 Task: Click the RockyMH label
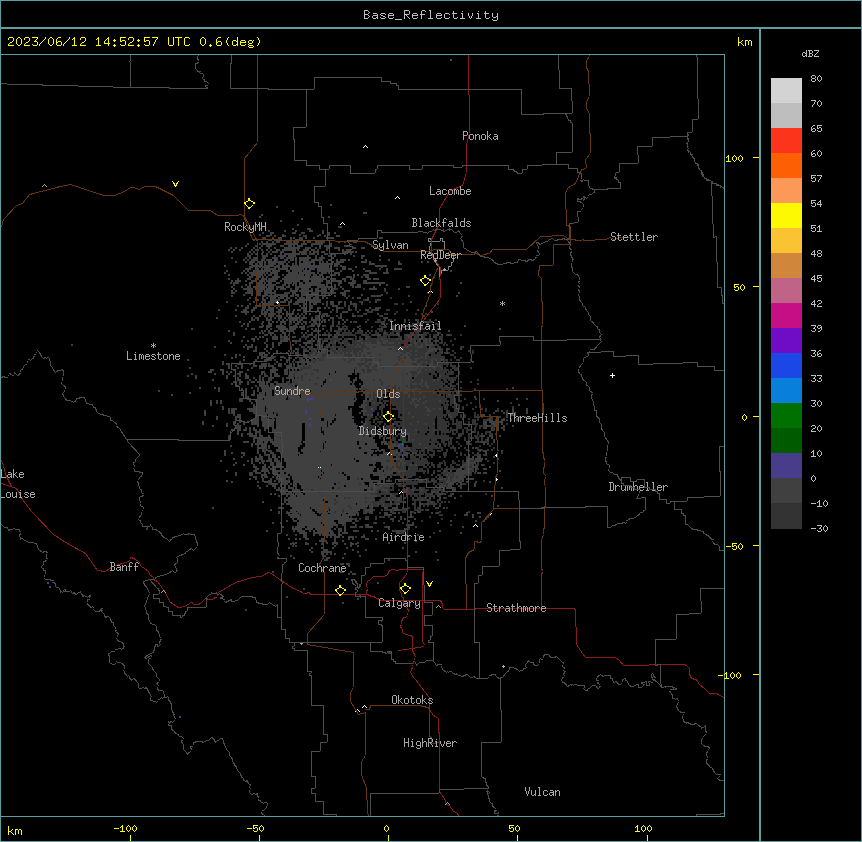click(245, 227)
